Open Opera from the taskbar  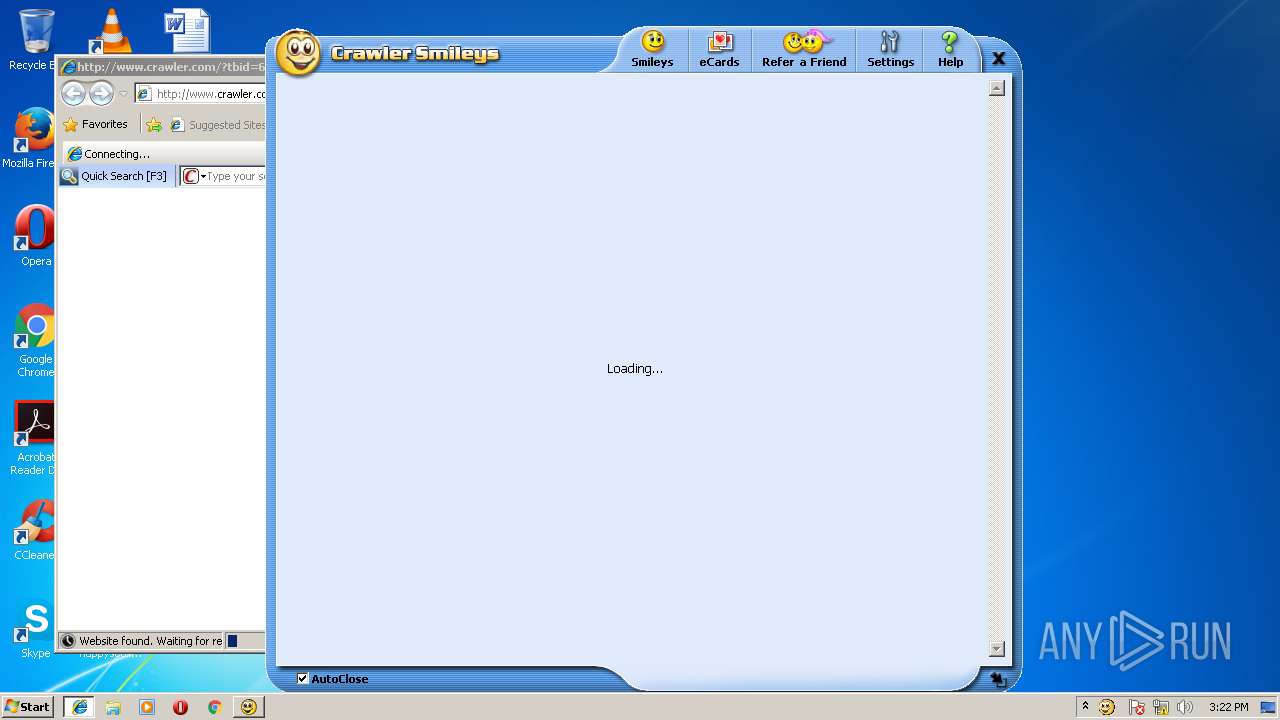[x=180, y=707]
